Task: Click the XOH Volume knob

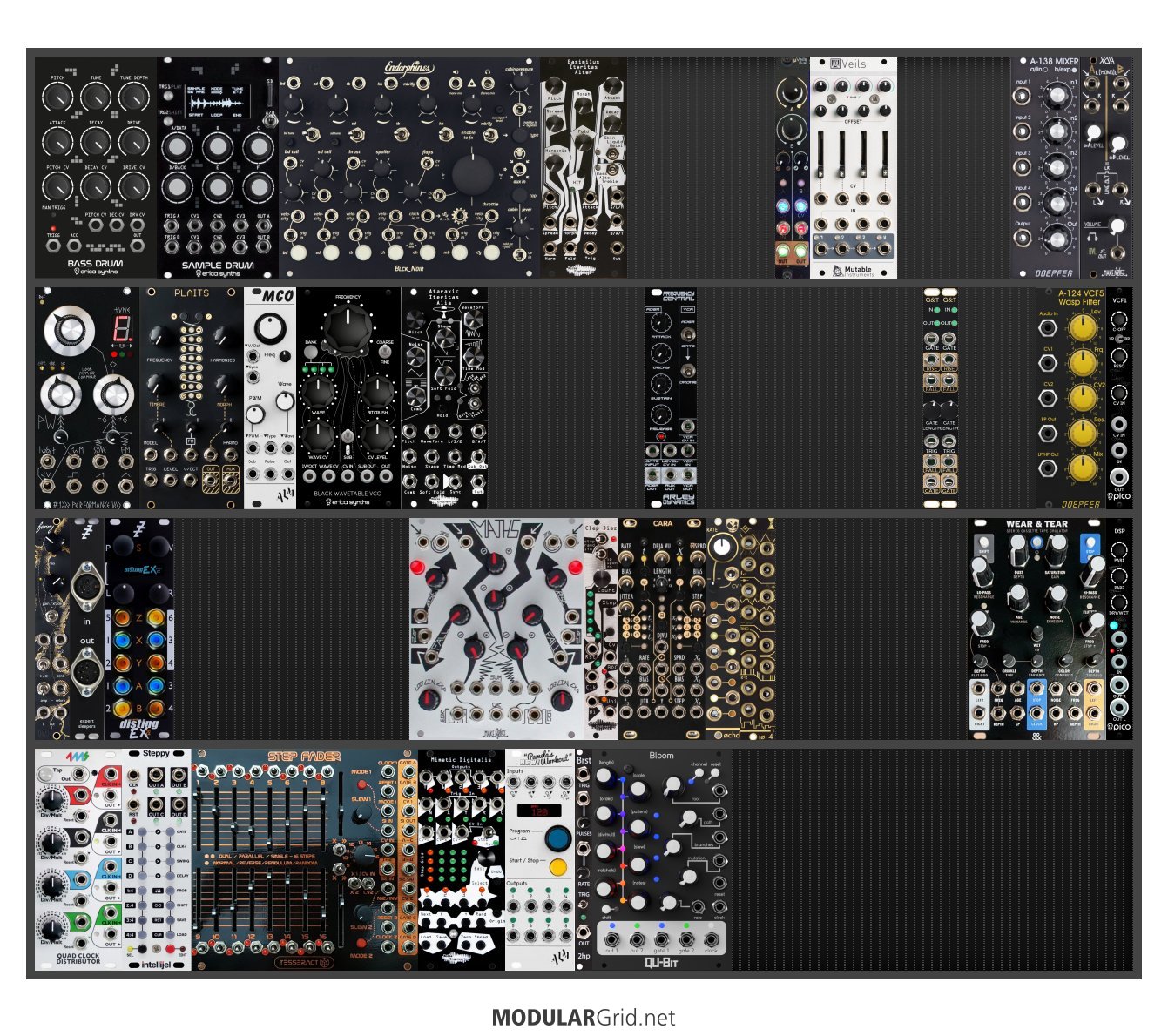Action: tap(1117, 225)
